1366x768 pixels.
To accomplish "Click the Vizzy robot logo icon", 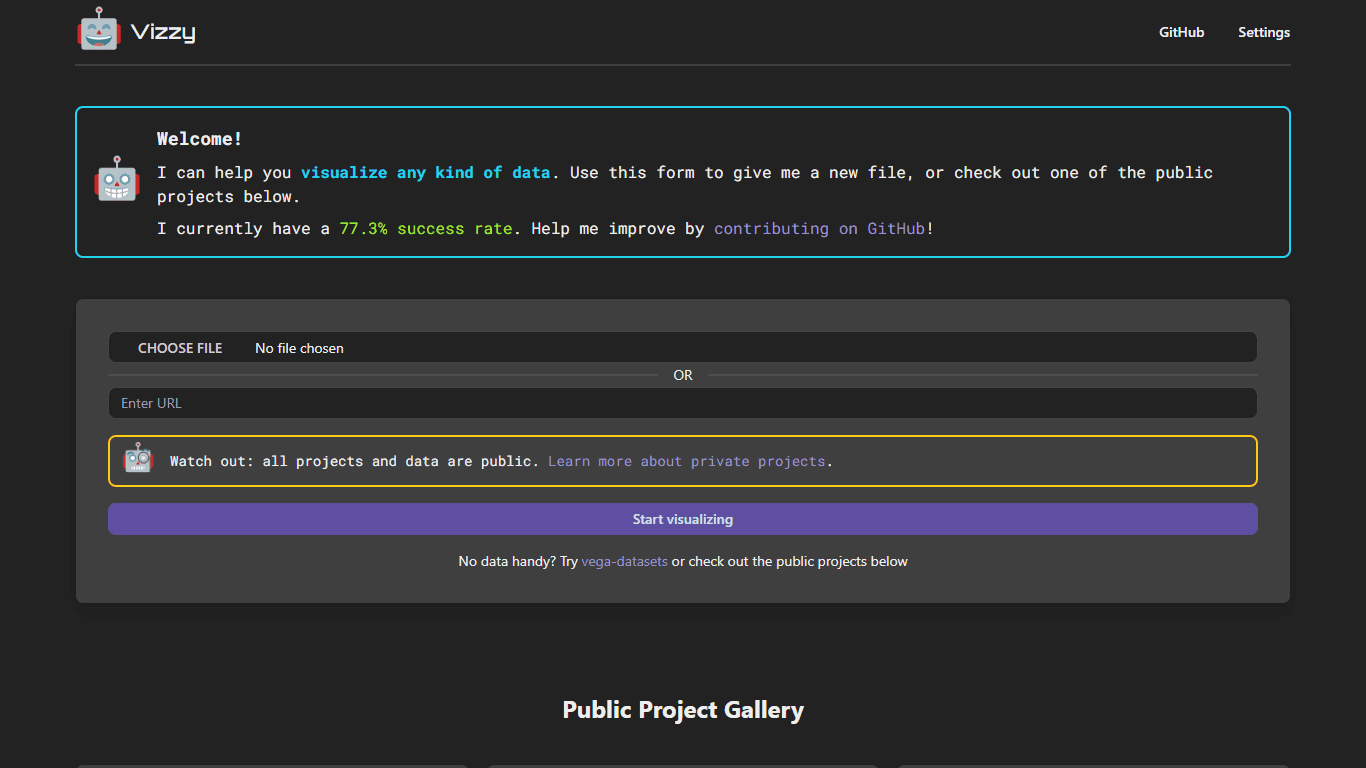I will click(x=99, y=29).
